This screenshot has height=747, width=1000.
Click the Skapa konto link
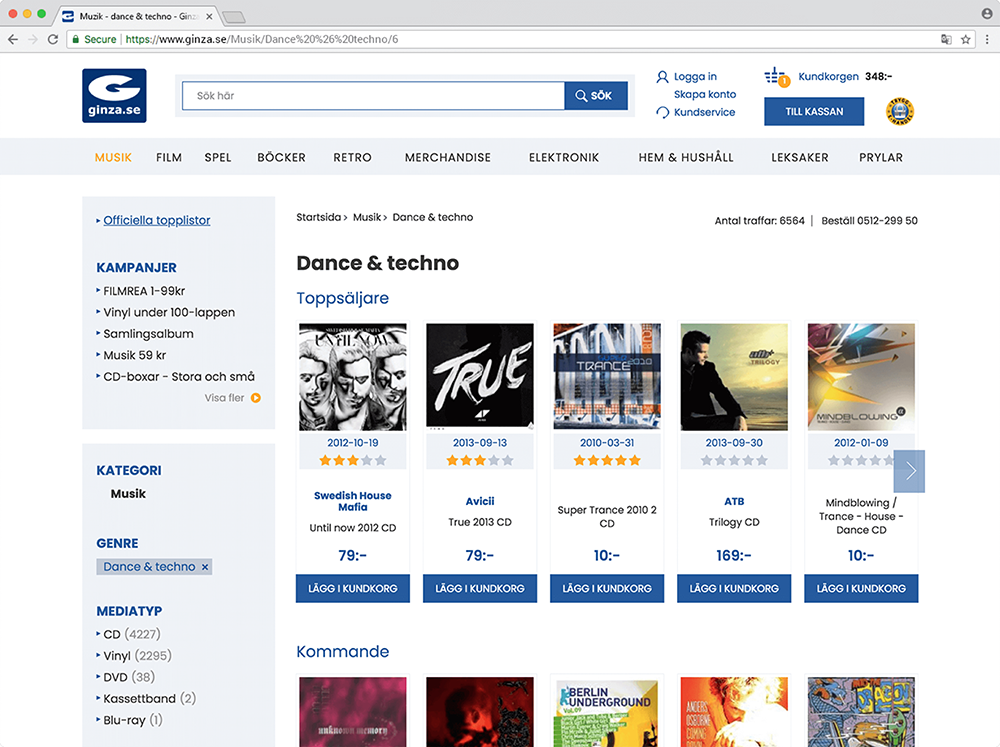click(705, 94)
